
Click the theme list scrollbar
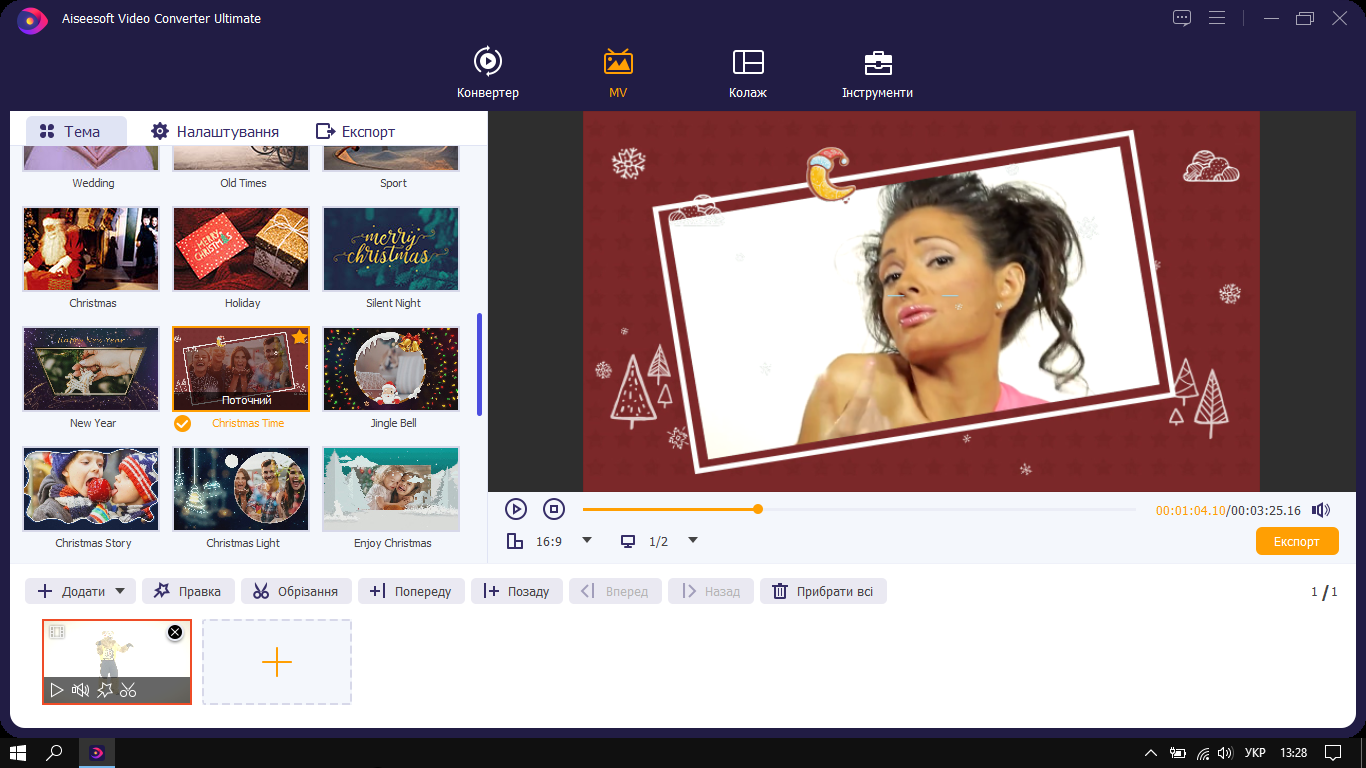tap(480, 364)
